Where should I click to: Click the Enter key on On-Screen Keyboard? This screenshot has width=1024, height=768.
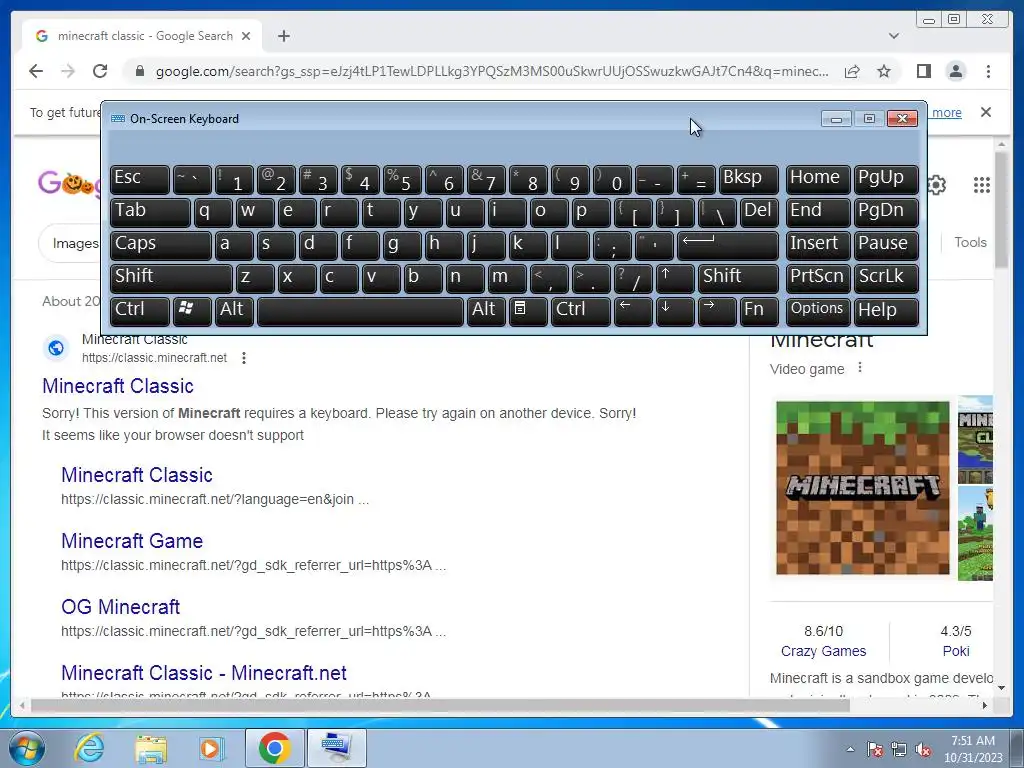(x=728, y=245)
